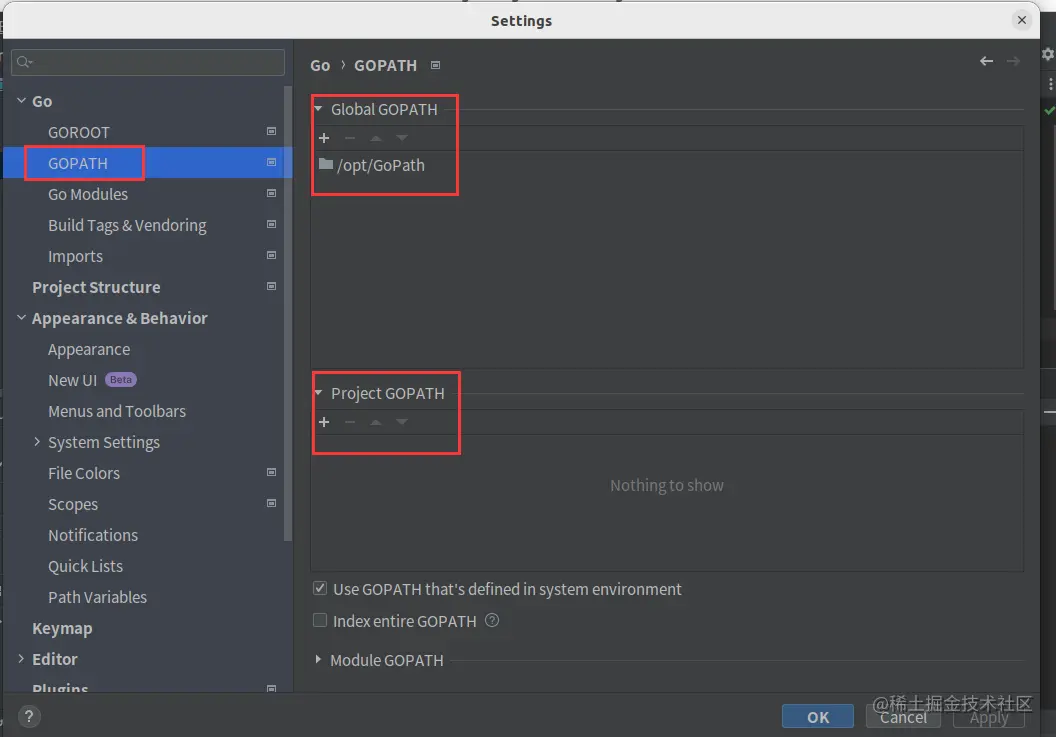Open the GOROOT settings page
Viewport: 1056px width, 737px height.
click(x=78, y=132)
